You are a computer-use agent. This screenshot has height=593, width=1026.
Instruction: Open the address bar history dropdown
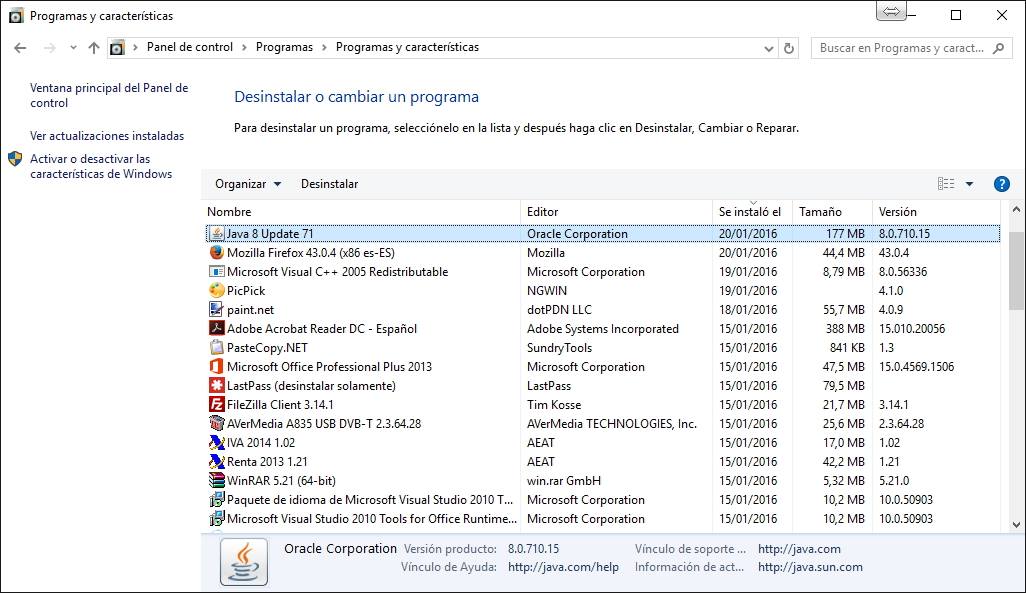(x=769, y=48)
